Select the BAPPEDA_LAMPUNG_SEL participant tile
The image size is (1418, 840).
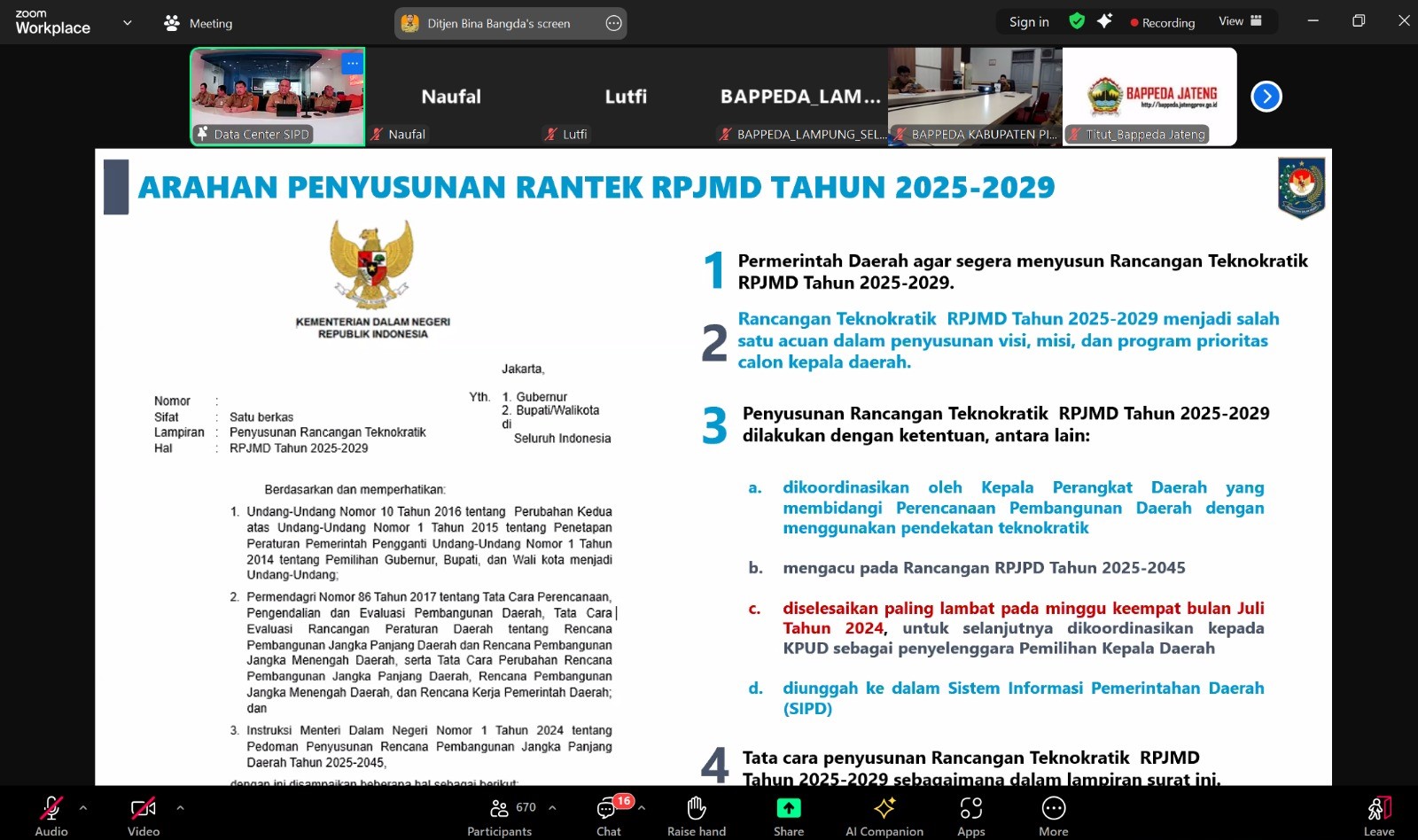(x=800, y=97)
